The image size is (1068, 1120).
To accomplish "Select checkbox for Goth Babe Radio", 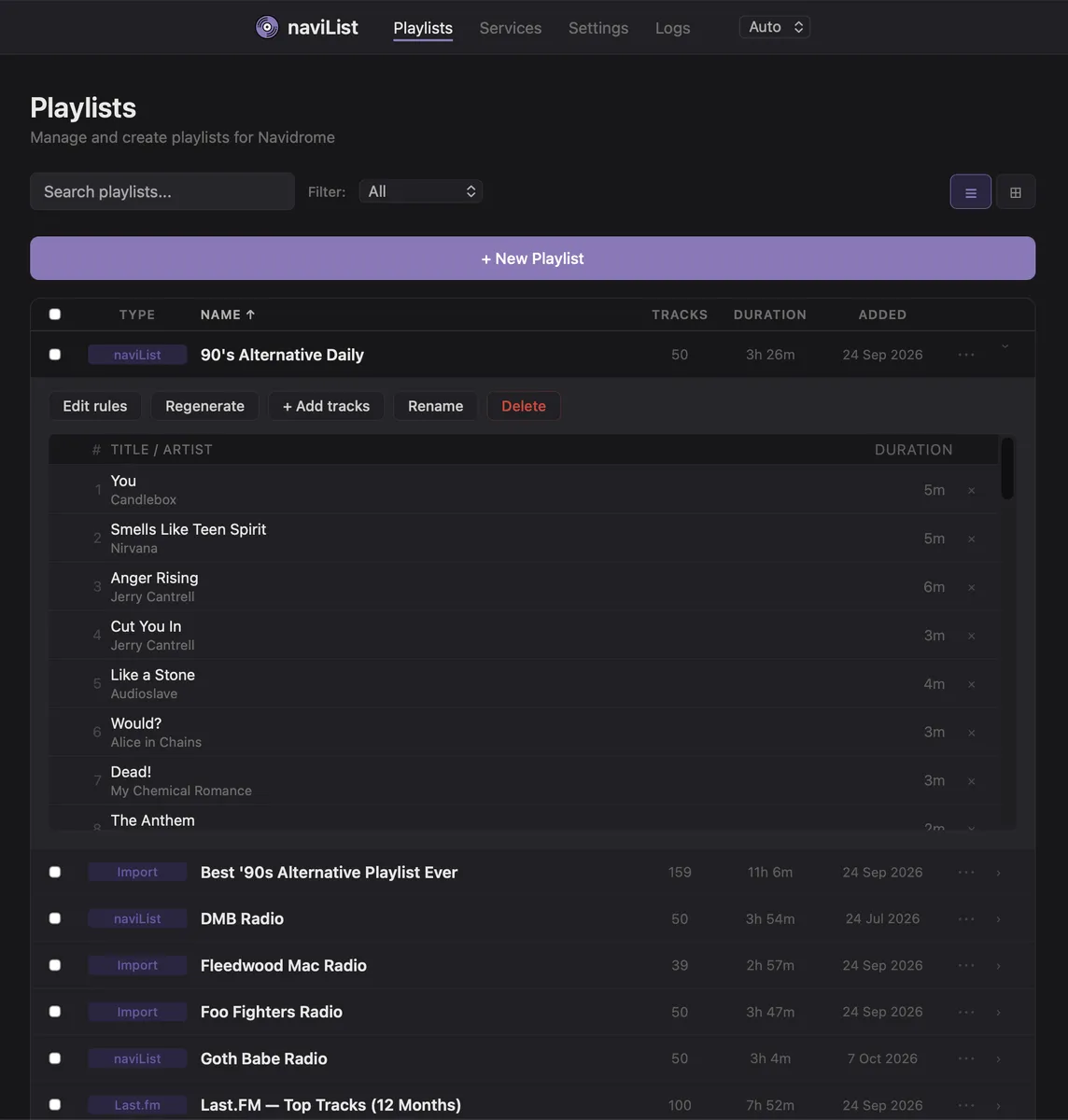I will pyautogui.click(x=55, y=1058).
